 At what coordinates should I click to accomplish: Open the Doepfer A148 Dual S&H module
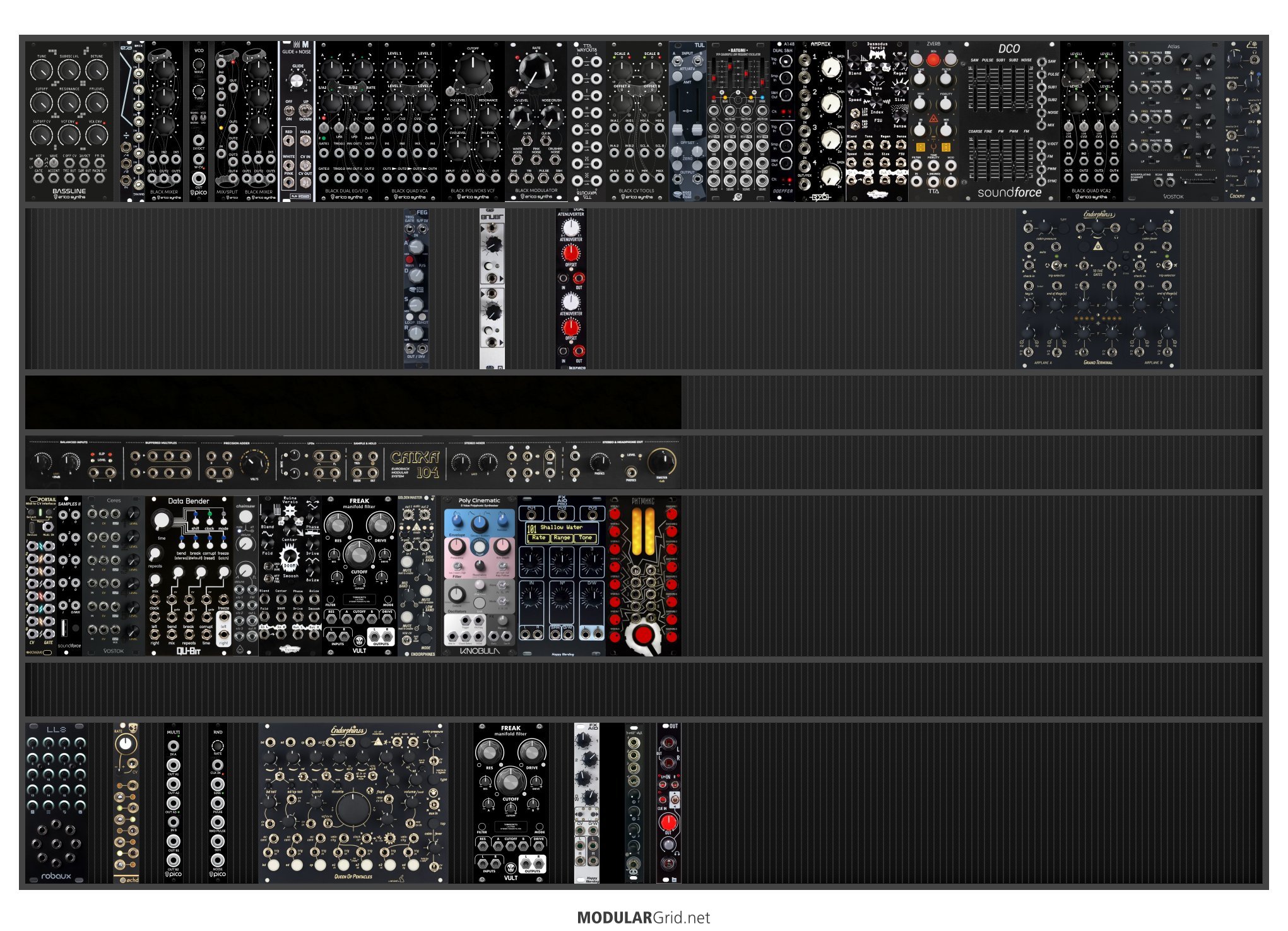click(x=783, y=122)
